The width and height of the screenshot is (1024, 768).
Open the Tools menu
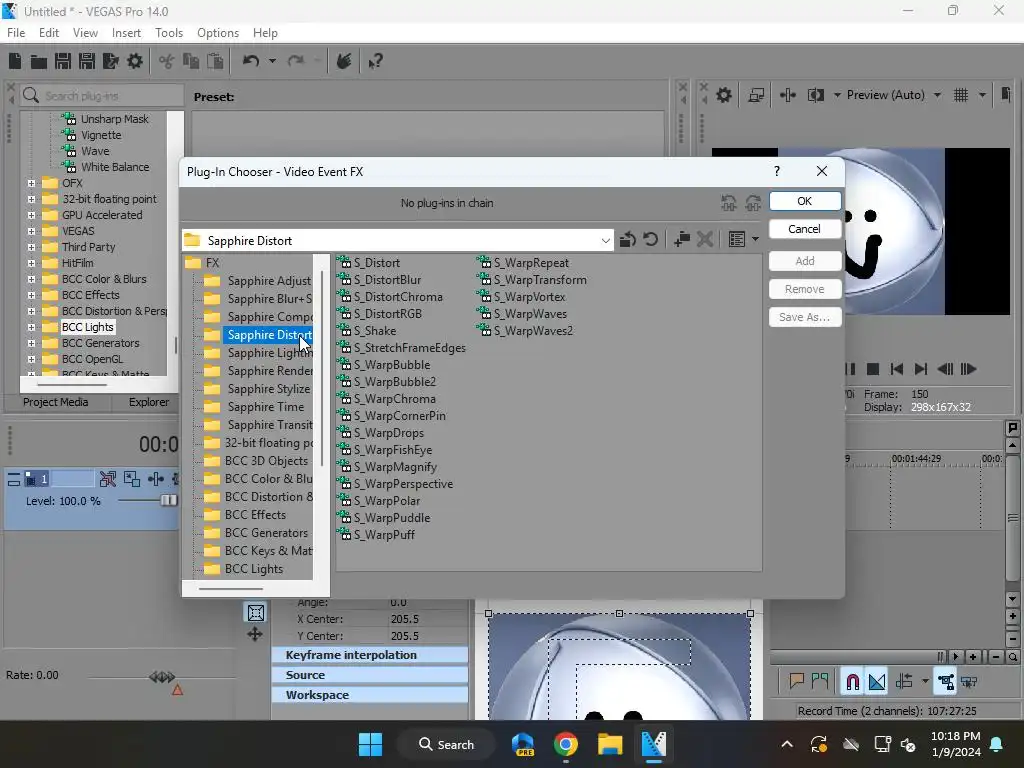[x=168, y=33]
